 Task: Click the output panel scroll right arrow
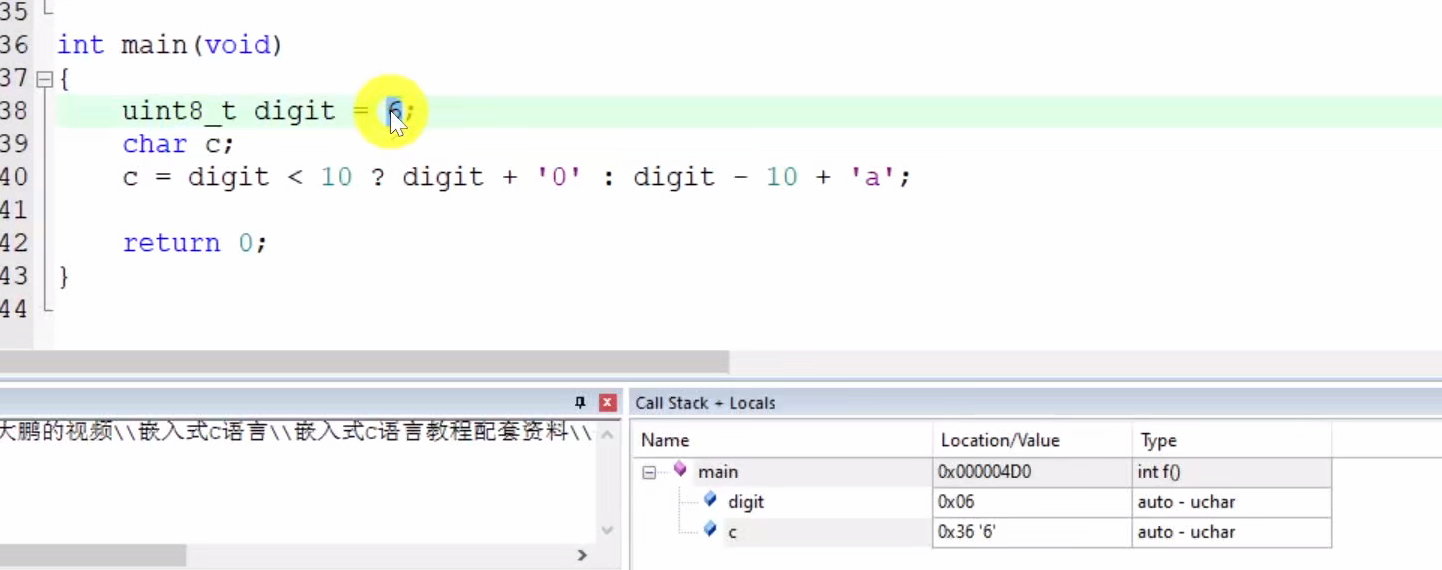click(582, 555)
